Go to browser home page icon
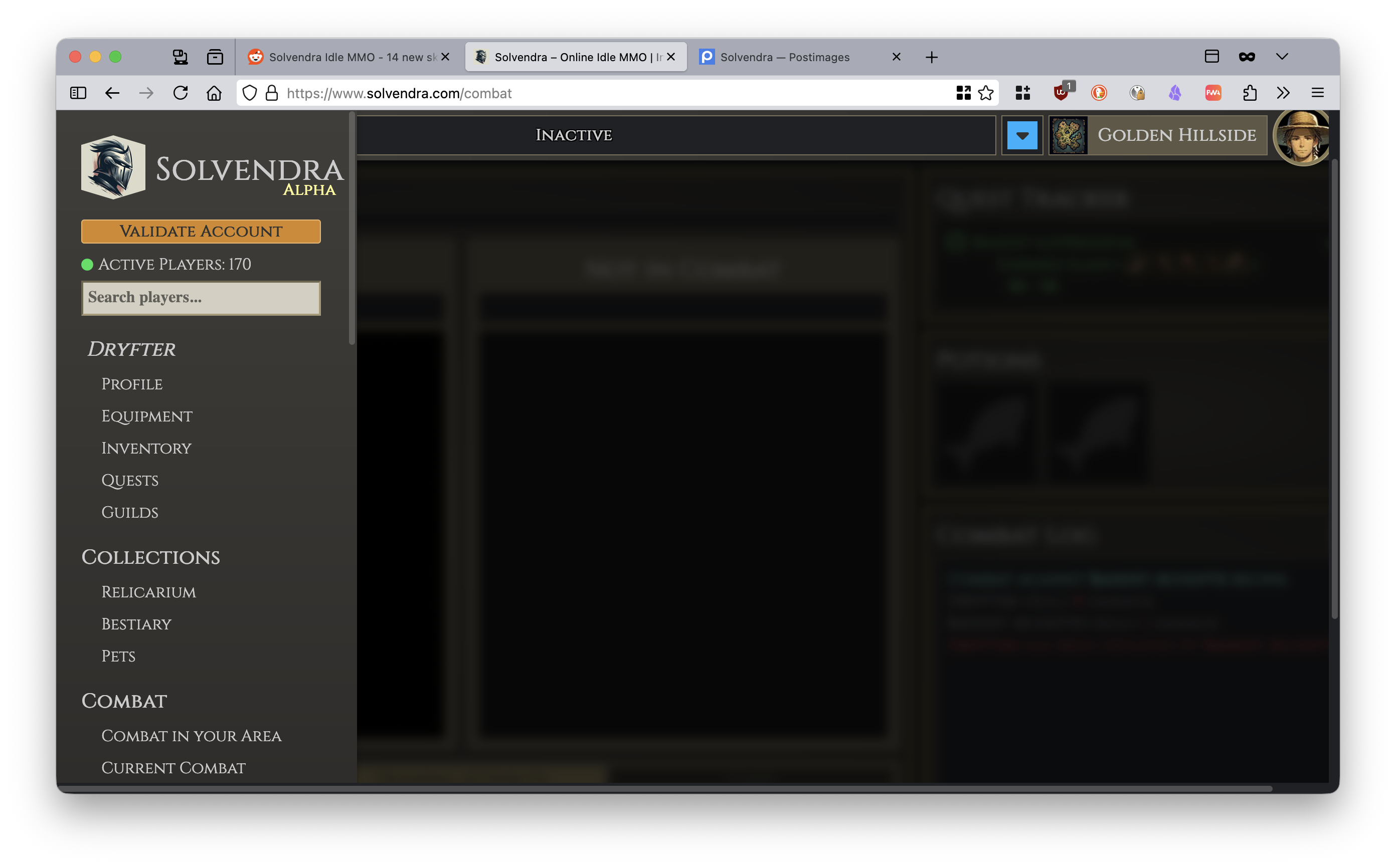The width and height of the screenshot is (1396, 868). click(214, 93)
